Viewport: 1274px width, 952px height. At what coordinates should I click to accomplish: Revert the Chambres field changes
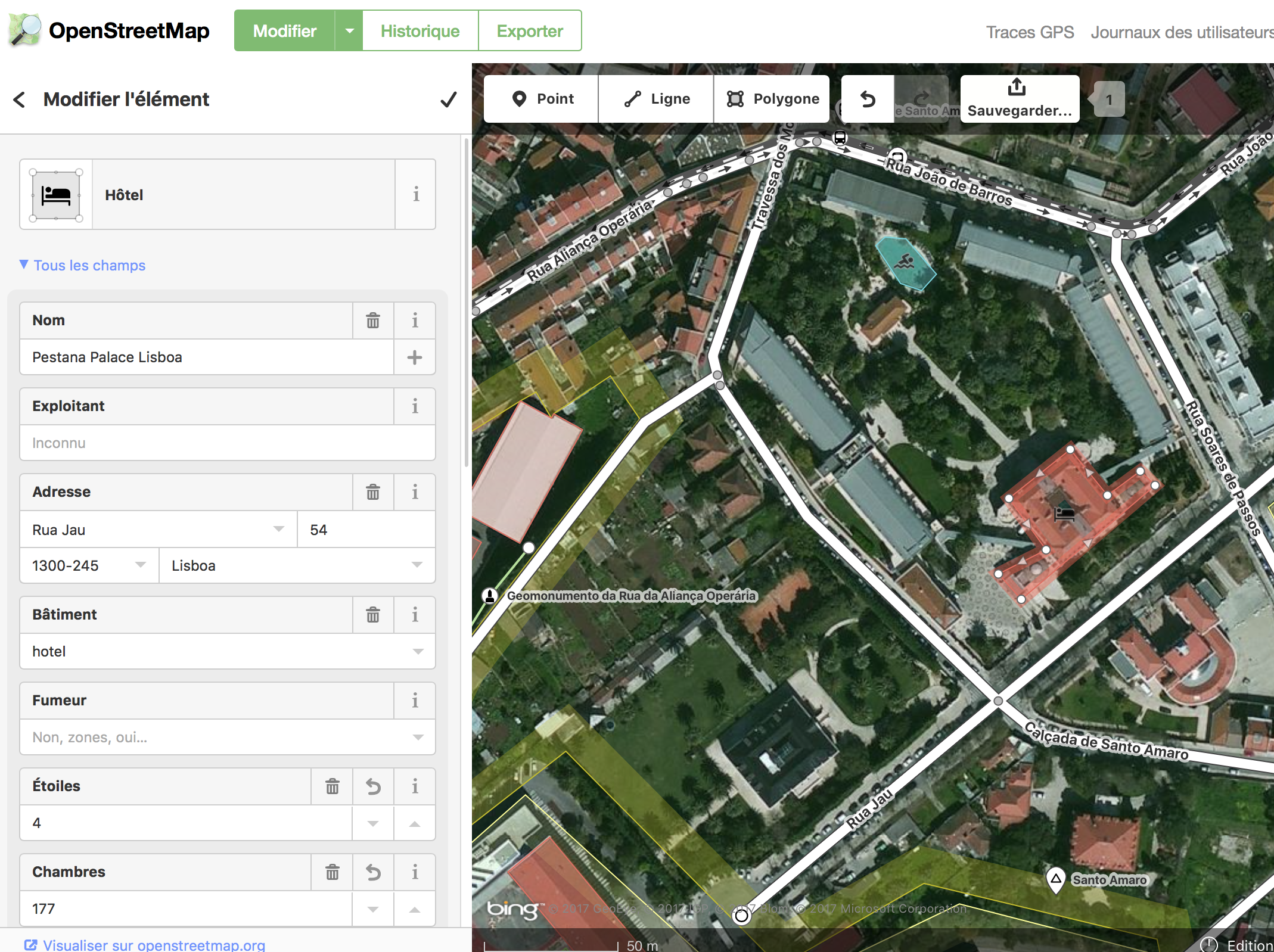pos(373,872)
